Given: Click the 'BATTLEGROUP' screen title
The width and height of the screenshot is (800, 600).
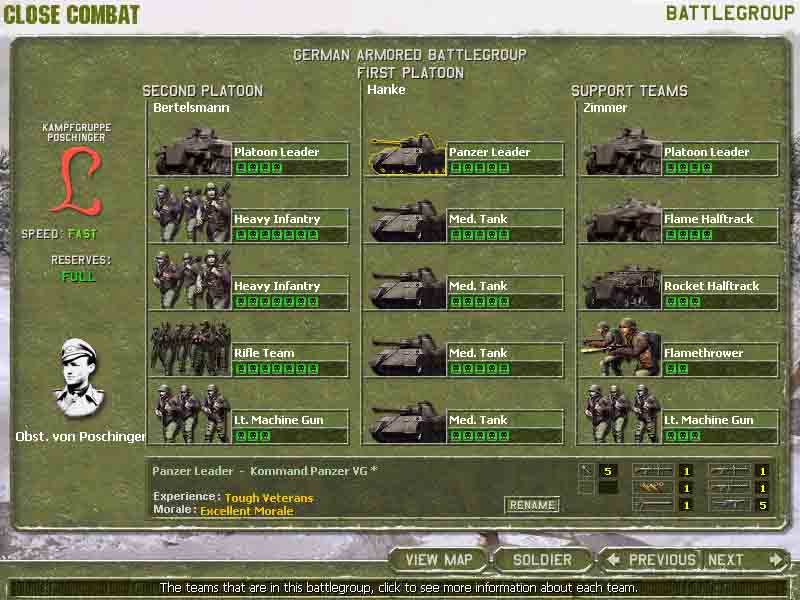Looking at the screenshot, I should 730,13.
